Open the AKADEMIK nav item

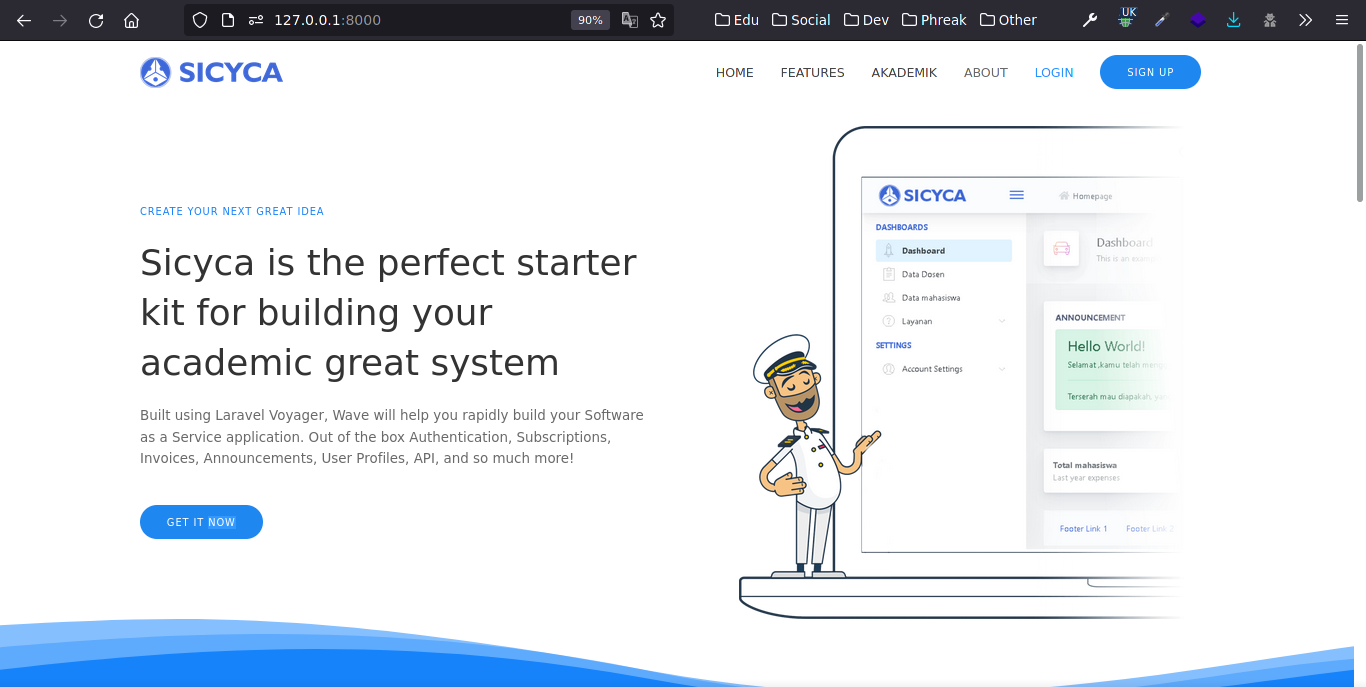pyautogui.click(x=904, y=72)
